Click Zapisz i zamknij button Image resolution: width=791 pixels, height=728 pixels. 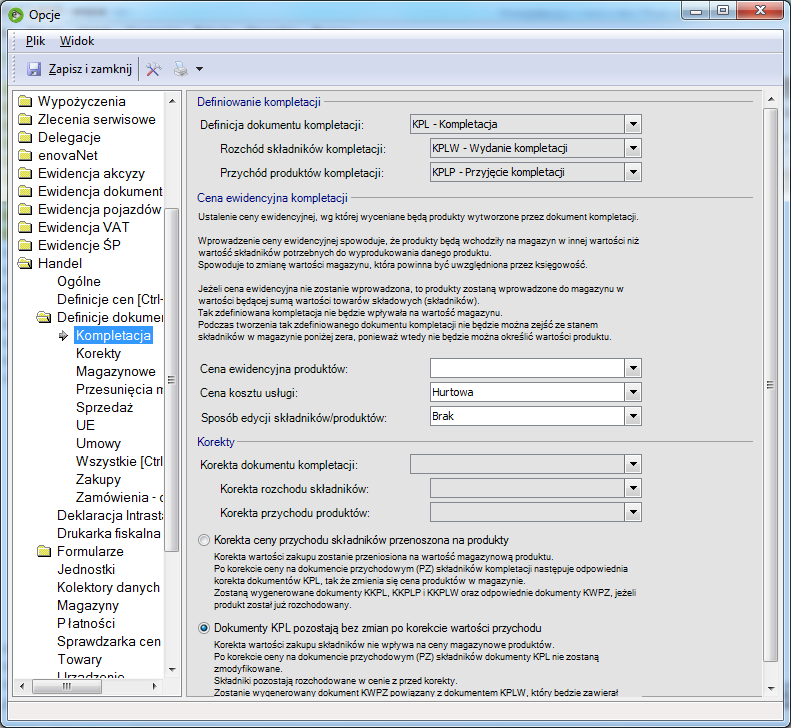[80, 69]
